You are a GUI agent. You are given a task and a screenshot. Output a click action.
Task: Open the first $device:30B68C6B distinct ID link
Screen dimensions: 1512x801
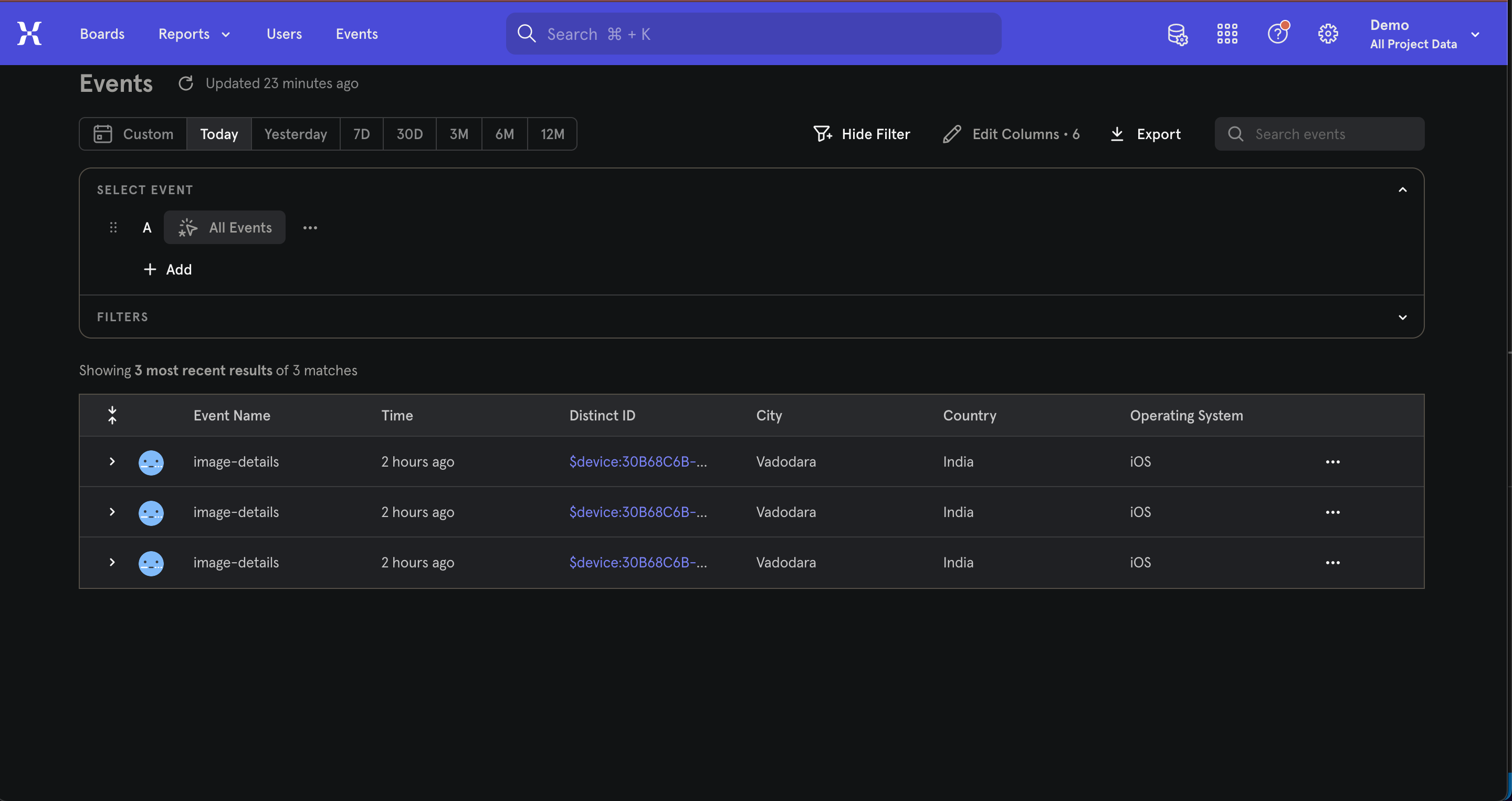[x=637, y=462]
